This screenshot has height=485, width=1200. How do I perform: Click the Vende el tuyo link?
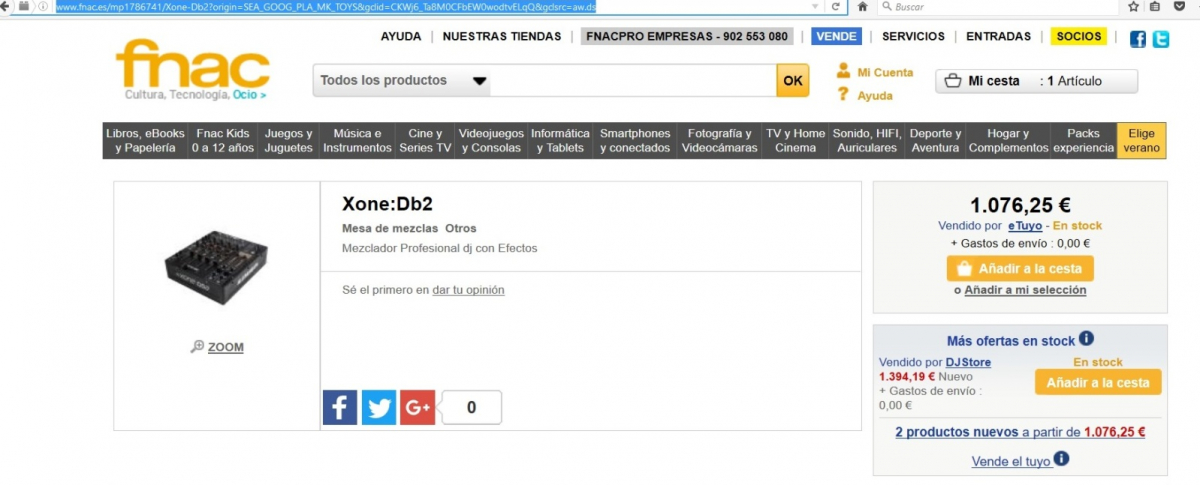(1011, 461)
